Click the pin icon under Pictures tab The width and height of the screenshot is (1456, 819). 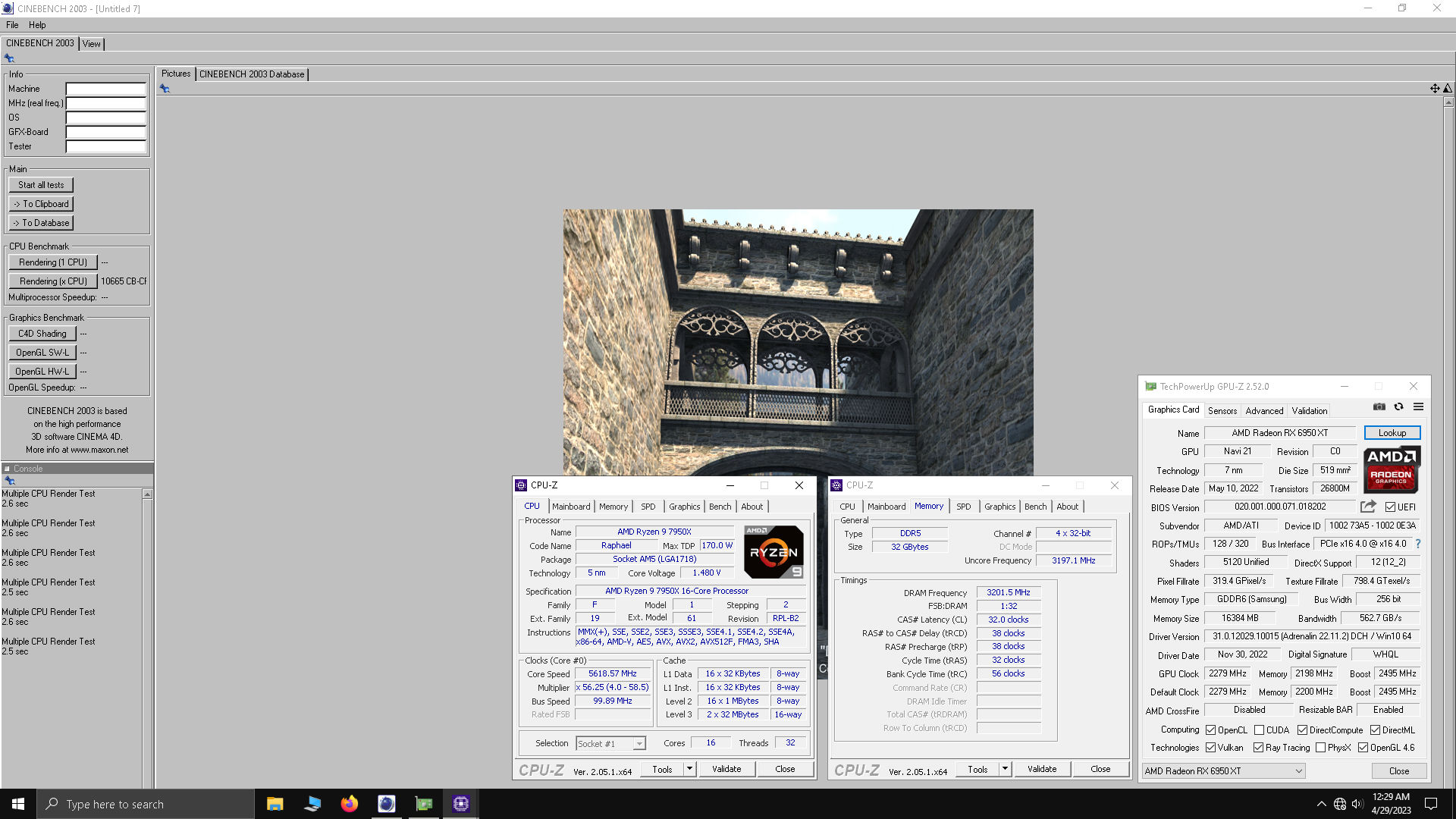pyautogui.click(x=165, y=89)
